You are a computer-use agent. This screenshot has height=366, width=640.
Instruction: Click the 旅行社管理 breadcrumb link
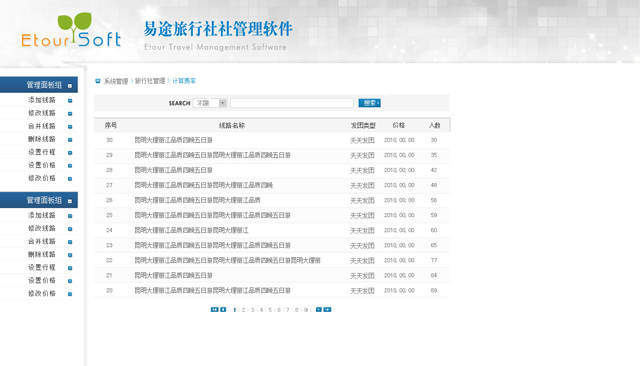[x=150, y=81]
